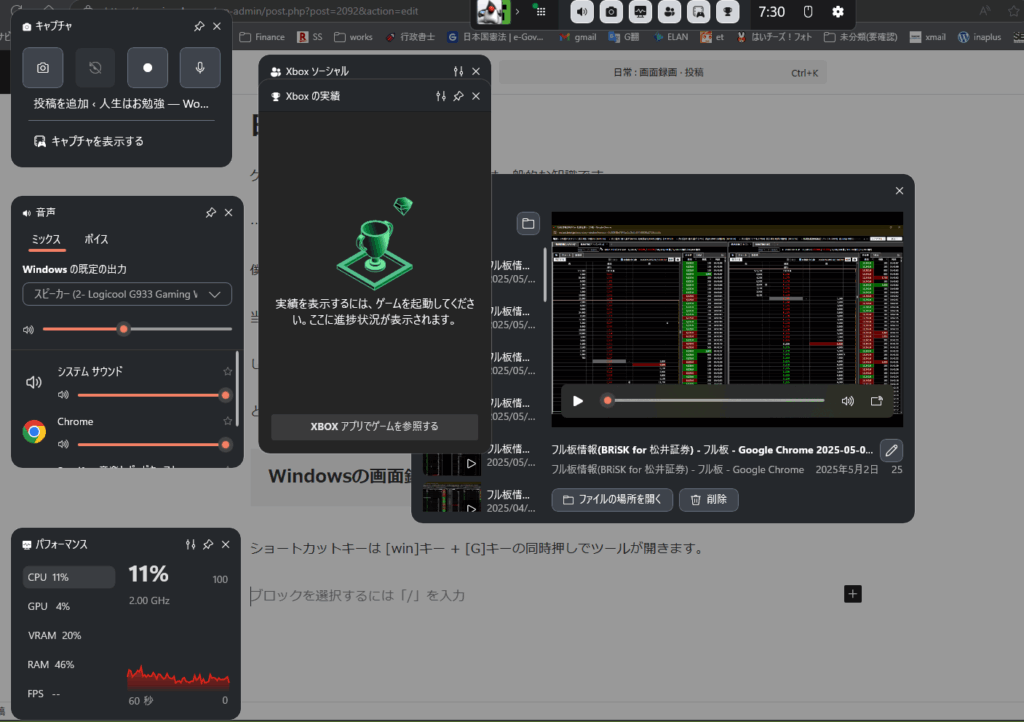Open Xbox の実績 widget options
Viewport: 1024px width, 722px height.
441,97
